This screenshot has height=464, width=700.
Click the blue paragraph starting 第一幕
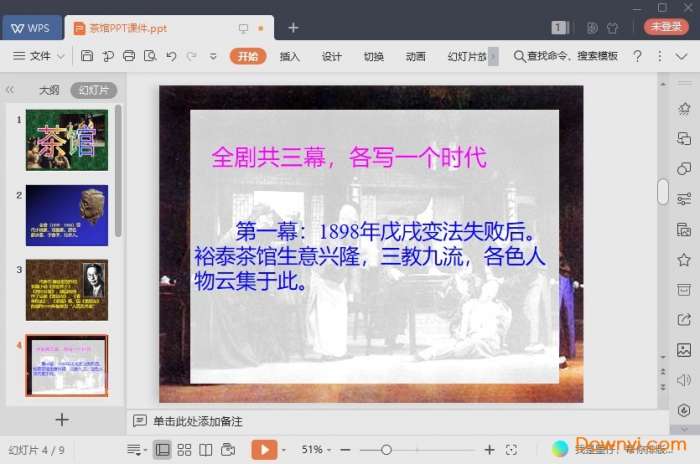pos(370,256)
